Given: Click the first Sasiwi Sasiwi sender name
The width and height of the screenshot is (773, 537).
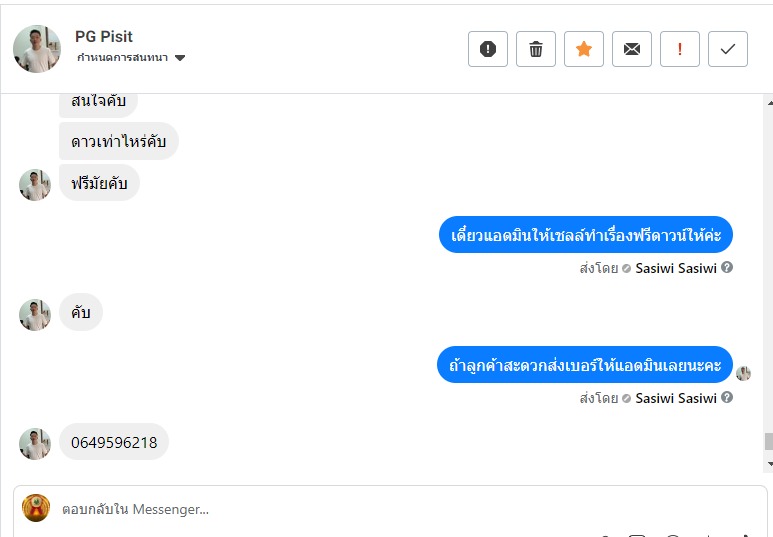Looking at the screenshot, I should click(x=676, y=268).
